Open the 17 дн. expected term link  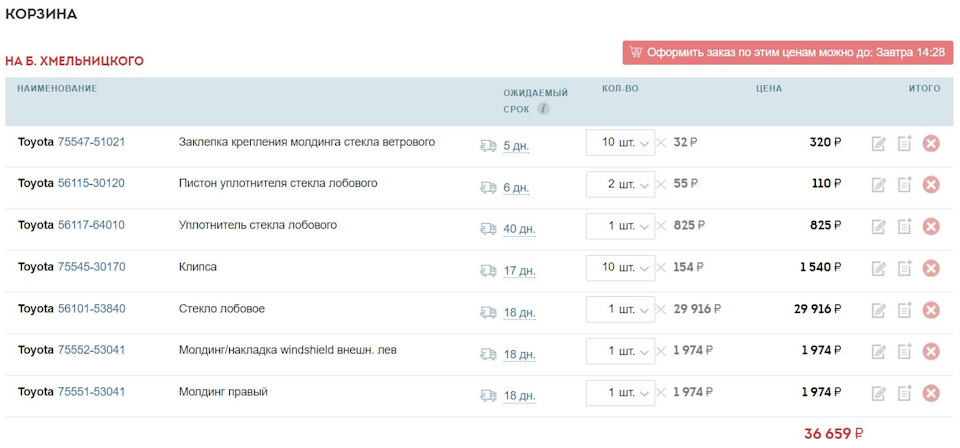pos(519,271)
